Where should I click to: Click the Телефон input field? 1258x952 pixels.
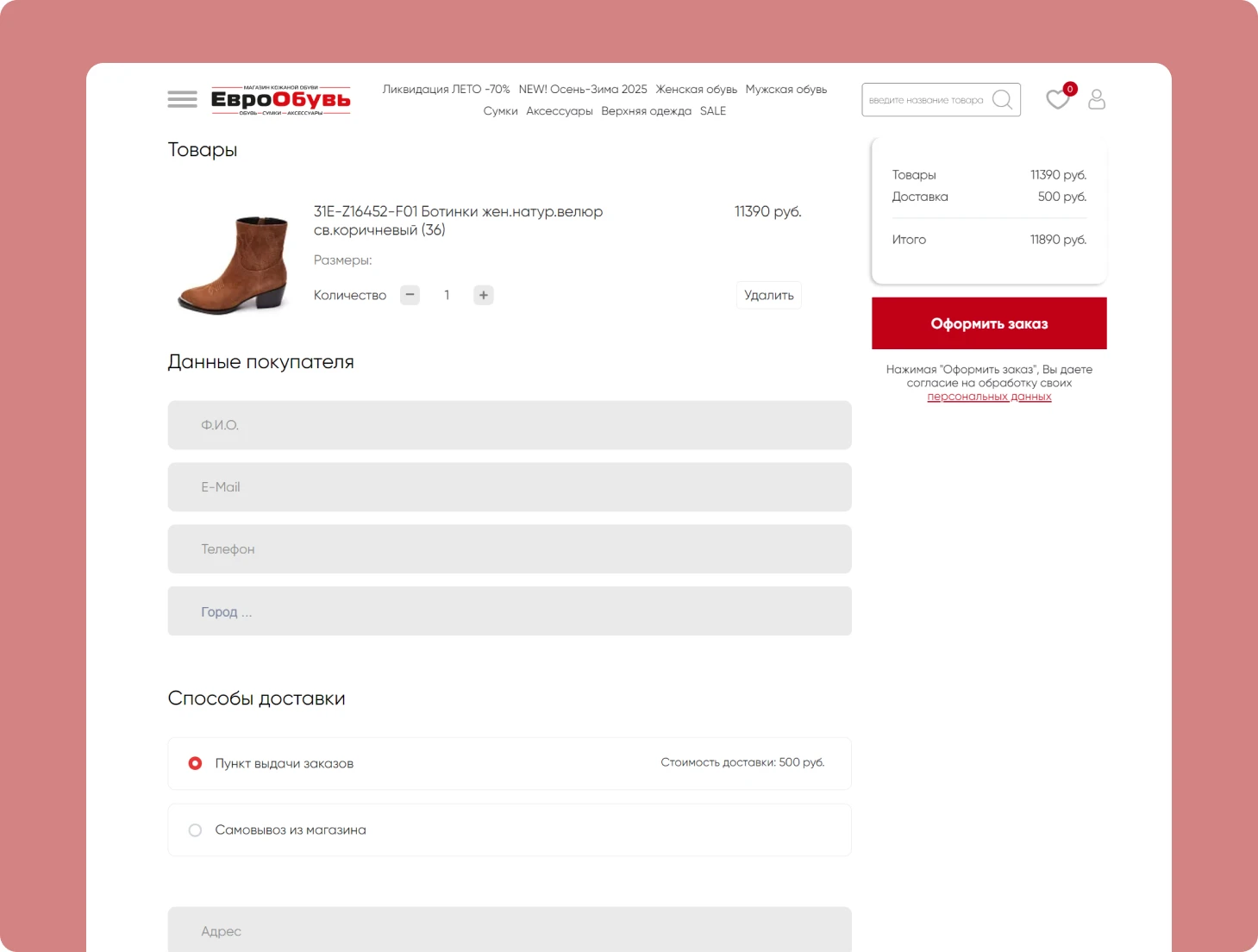509,549
